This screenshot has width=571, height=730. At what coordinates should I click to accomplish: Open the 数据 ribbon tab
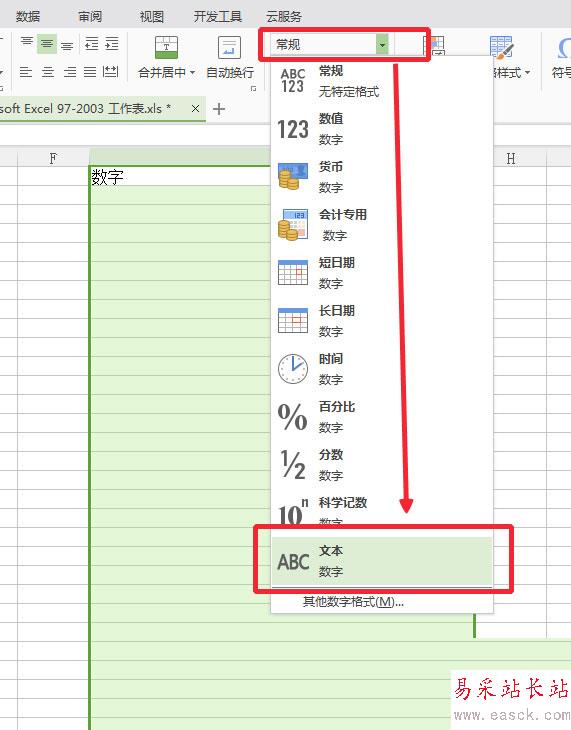[x=28, y=17]
